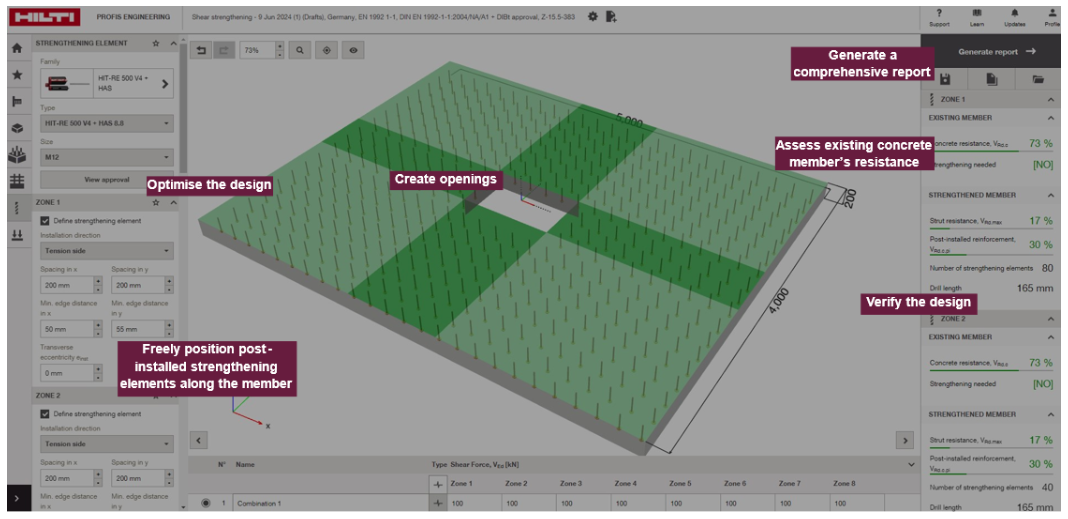
Task: Increase Zone 1 Spacing in x stepper
Action: coord(97,281)
